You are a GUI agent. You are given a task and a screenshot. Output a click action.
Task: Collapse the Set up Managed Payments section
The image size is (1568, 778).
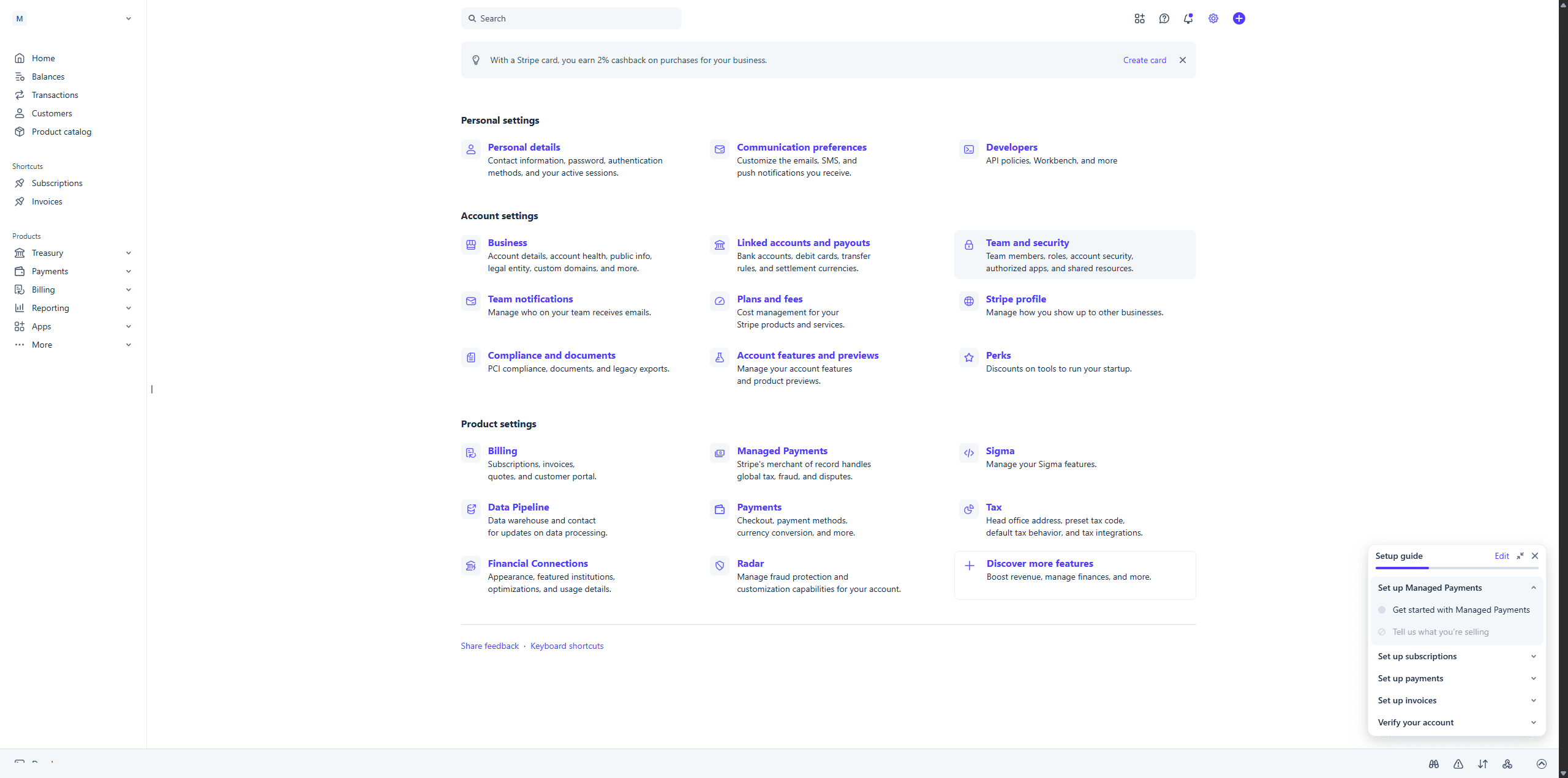1457,588
